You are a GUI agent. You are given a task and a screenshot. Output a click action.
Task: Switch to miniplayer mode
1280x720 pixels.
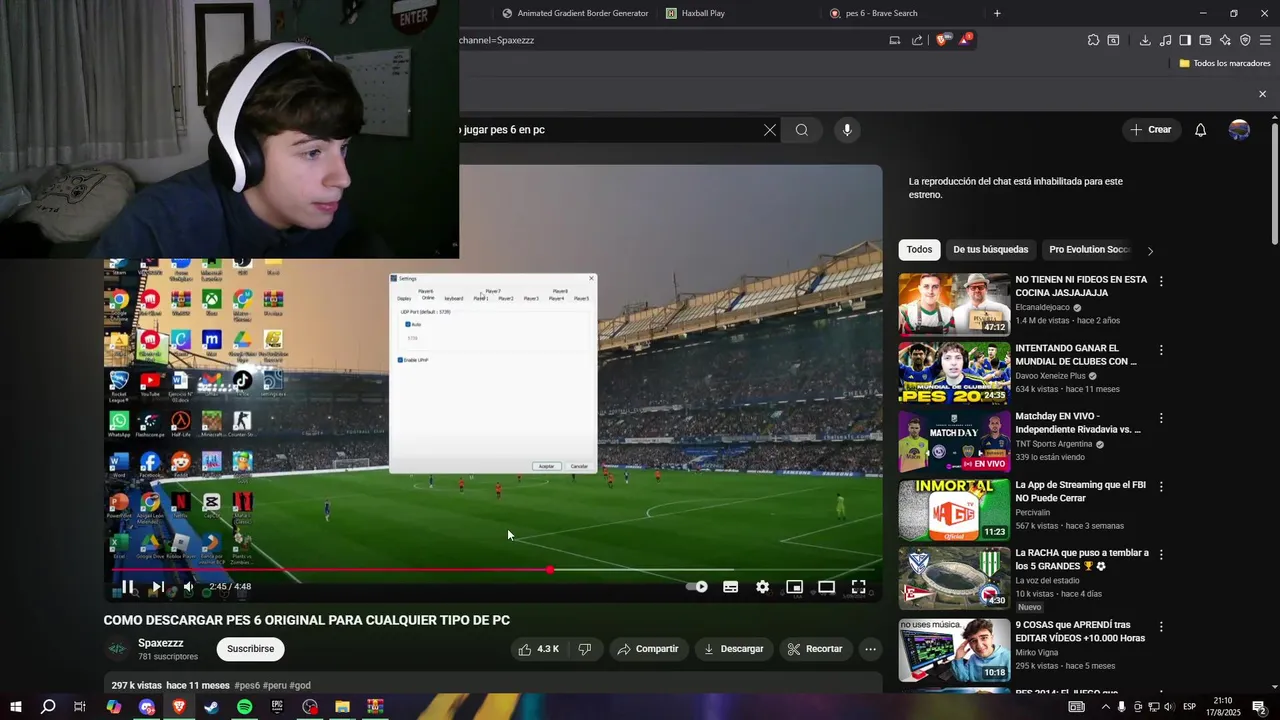coord(794,587)
